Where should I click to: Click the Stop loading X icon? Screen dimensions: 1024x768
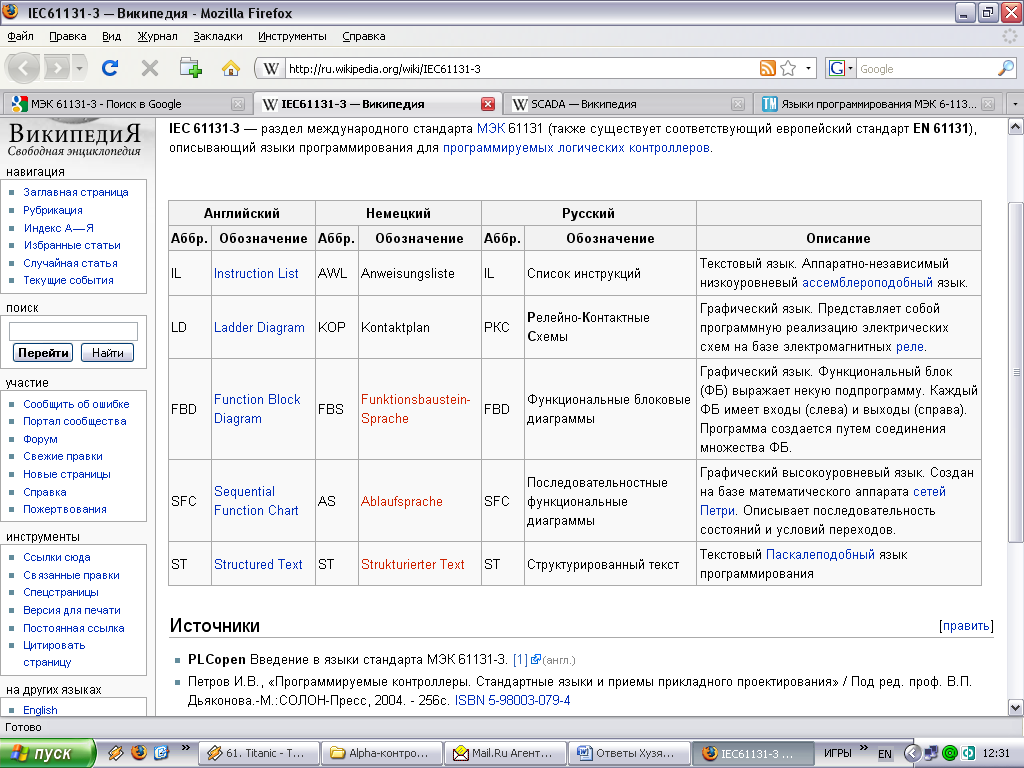pos(150,68)
